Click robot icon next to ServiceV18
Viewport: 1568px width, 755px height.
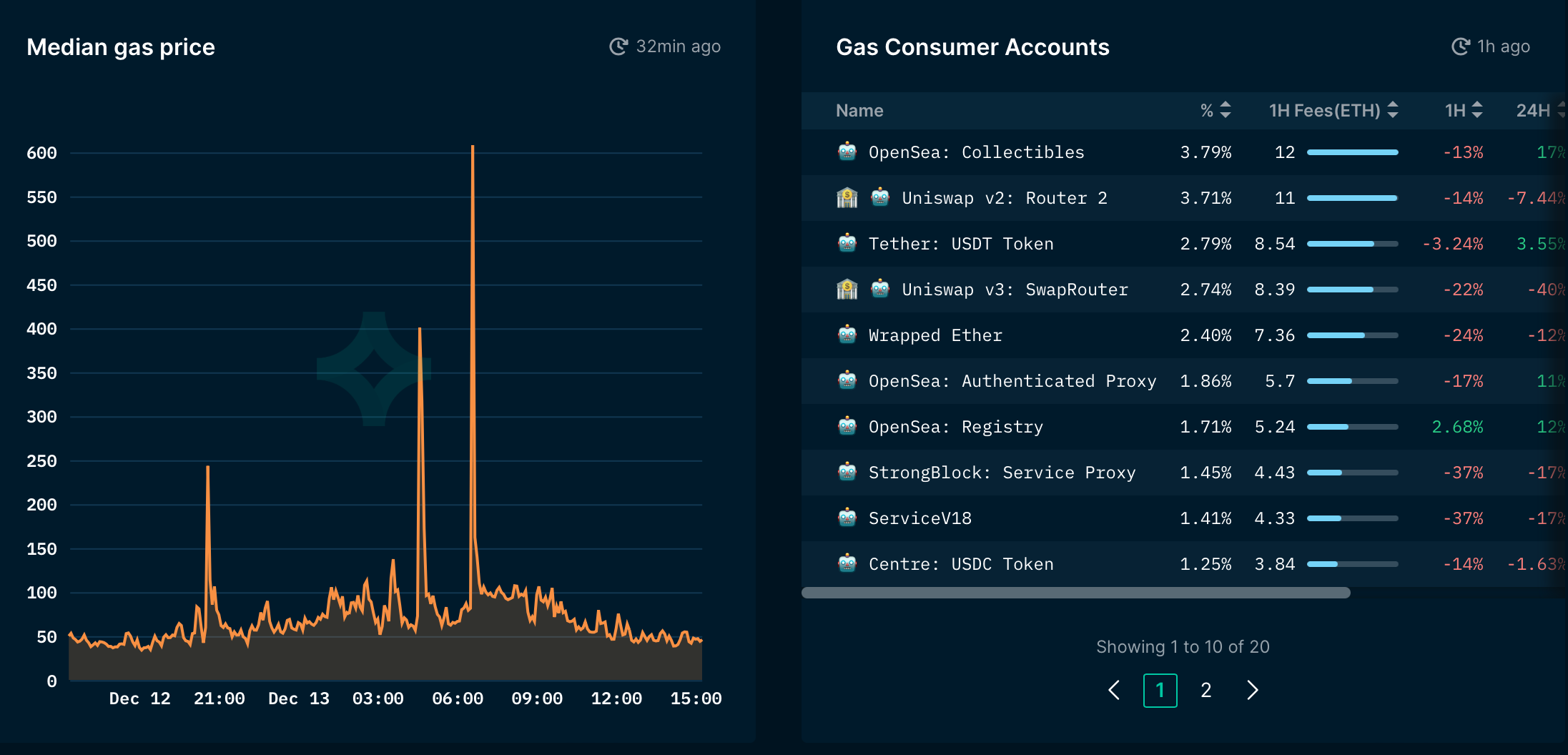pos(847,518)
